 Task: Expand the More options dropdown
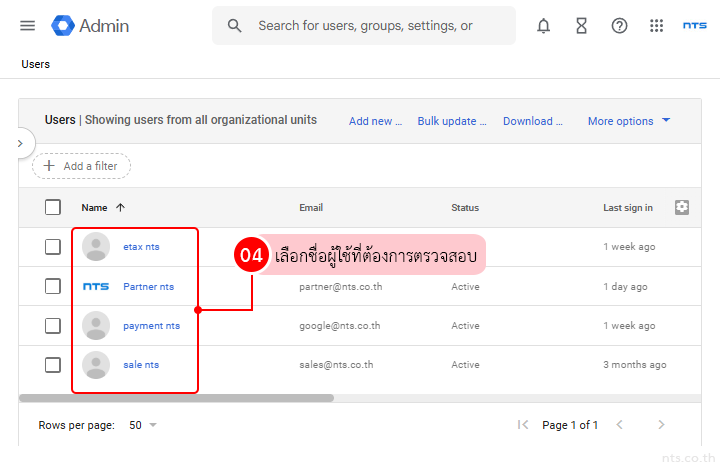click(629, 121)
